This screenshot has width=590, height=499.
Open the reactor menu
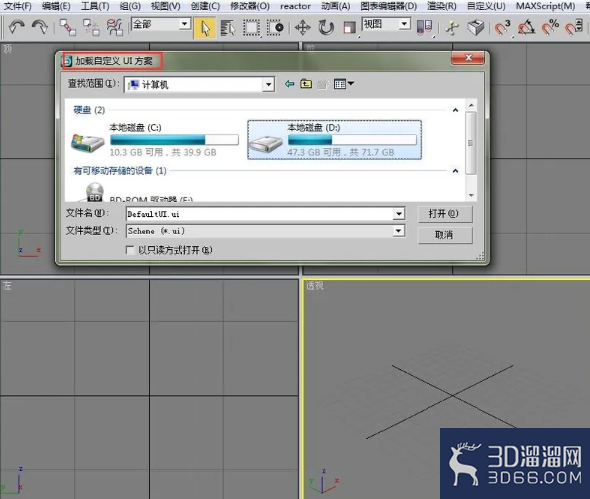click(295, 6)
